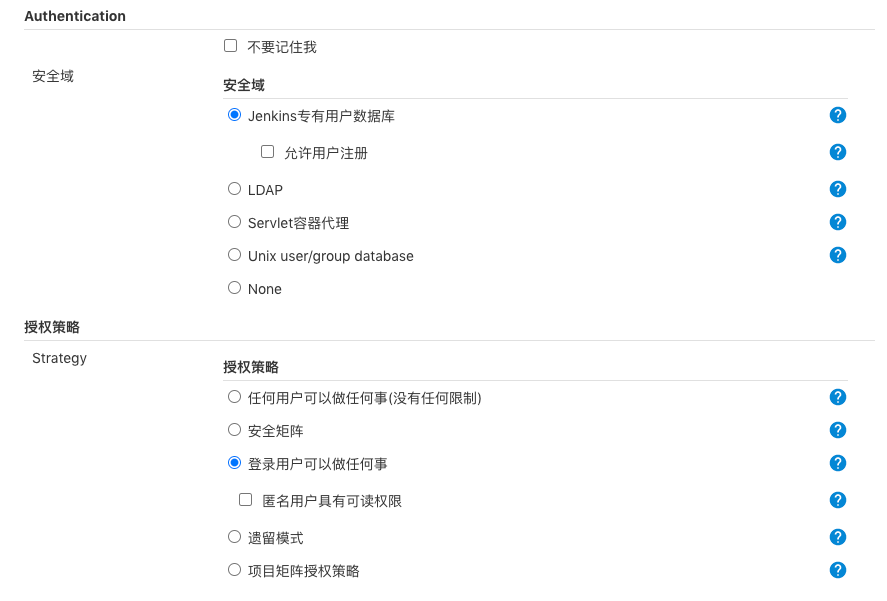The image size is (887, 601).
Task: Select Unix user/group database realm
Action: tap(233, 255)
